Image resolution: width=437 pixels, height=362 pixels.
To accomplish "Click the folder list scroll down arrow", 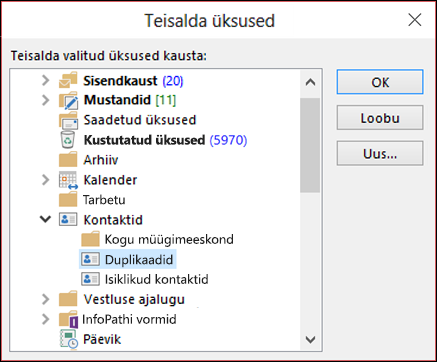I will [x=310, y=339].
